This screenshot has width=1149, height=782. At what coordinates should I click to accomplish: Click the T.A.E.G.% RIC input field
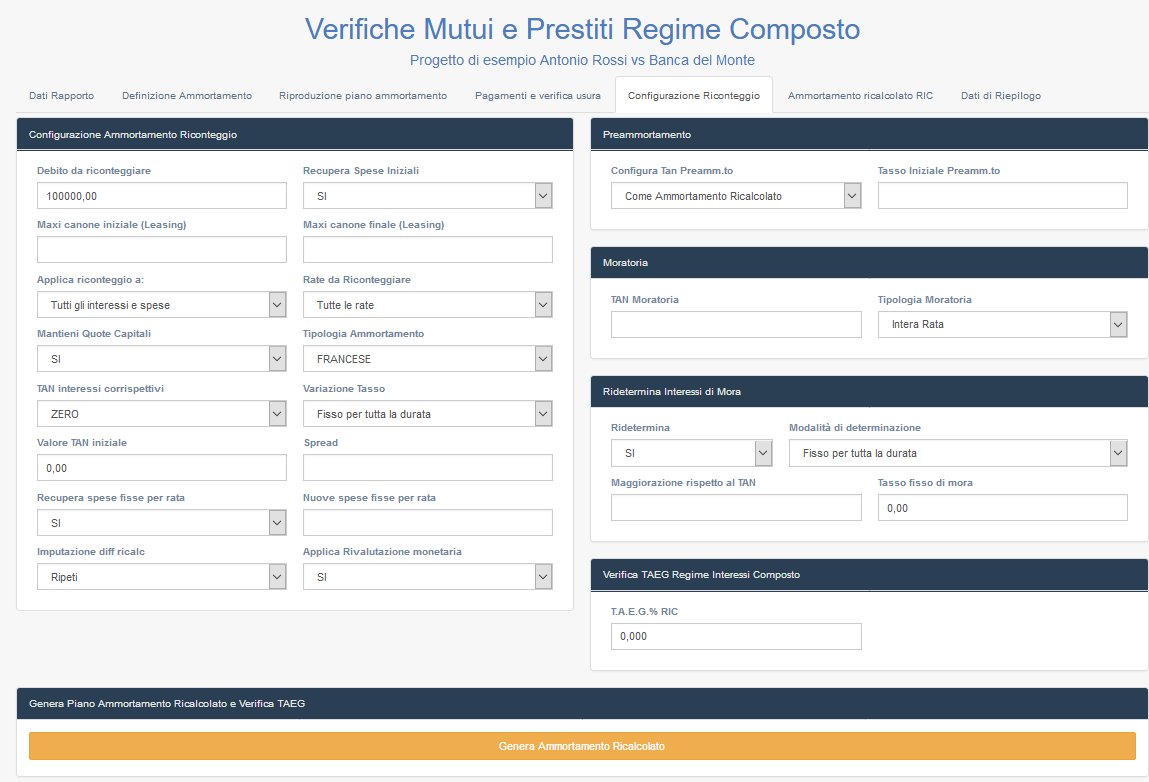tap(736, 636)
